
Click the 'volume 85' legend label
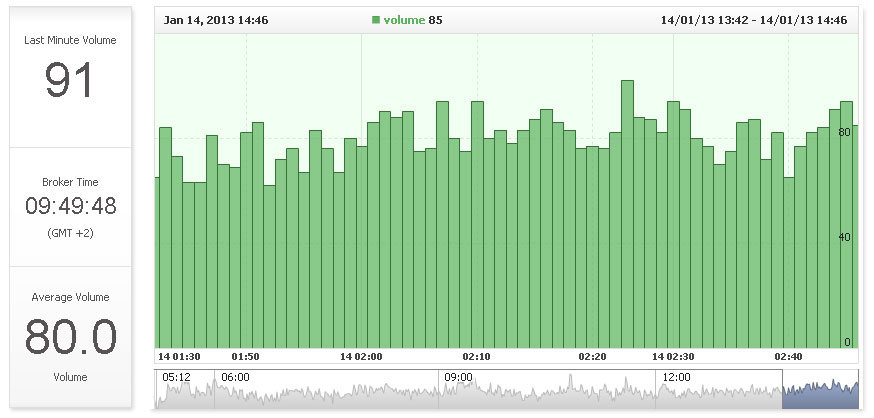(412, 20)
